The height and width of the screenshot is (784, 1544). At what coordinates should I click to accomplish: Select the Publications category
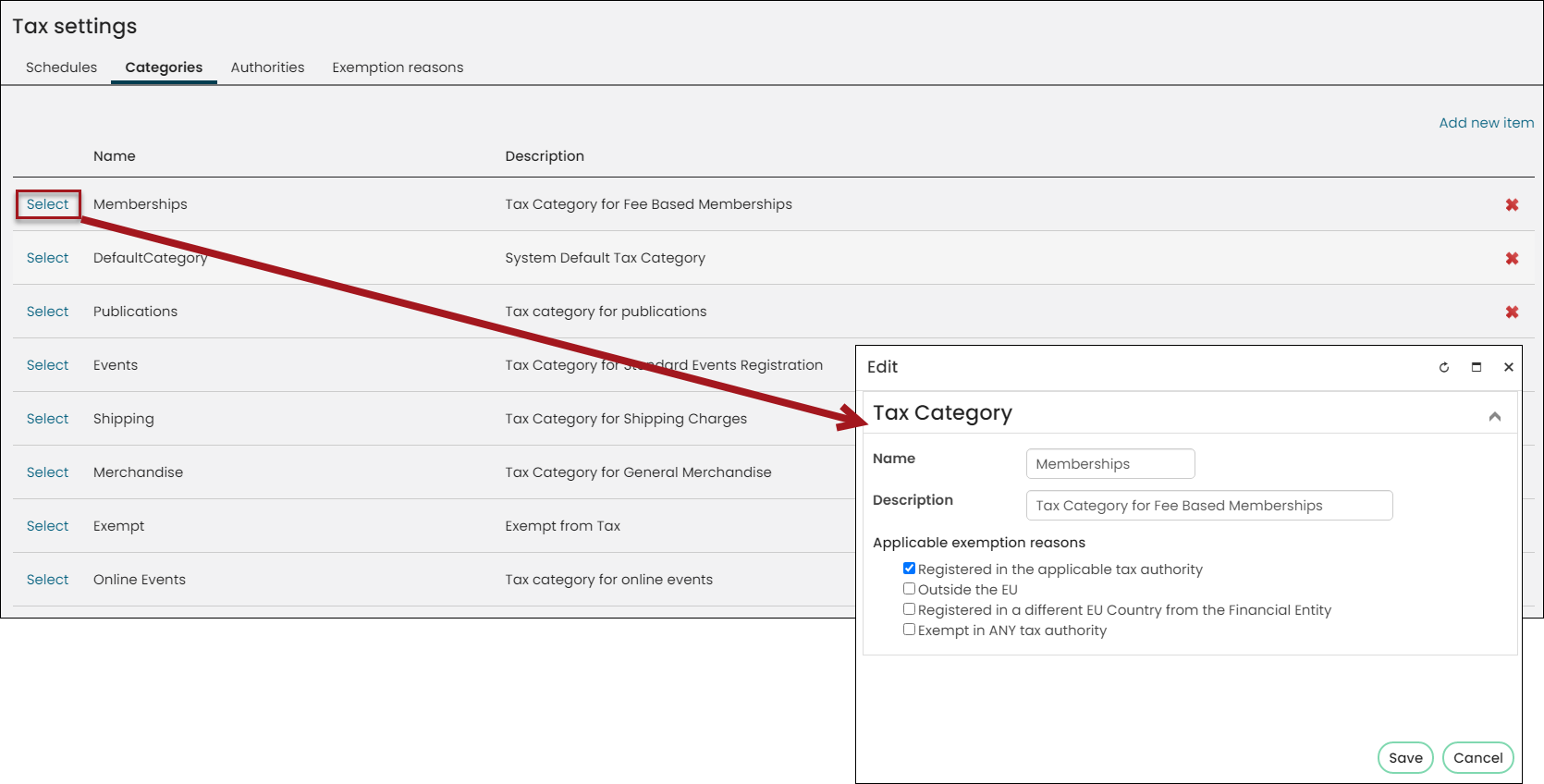47,312
